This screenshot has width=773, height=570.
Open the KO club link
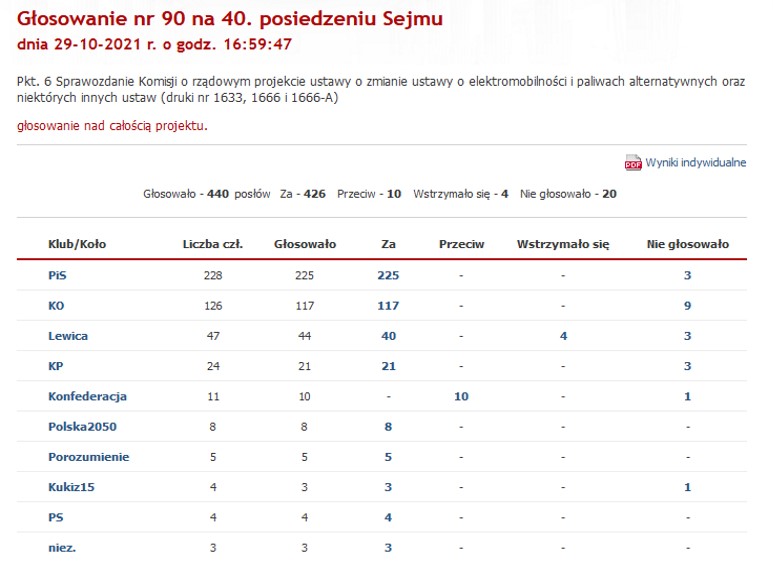point(56,306)
